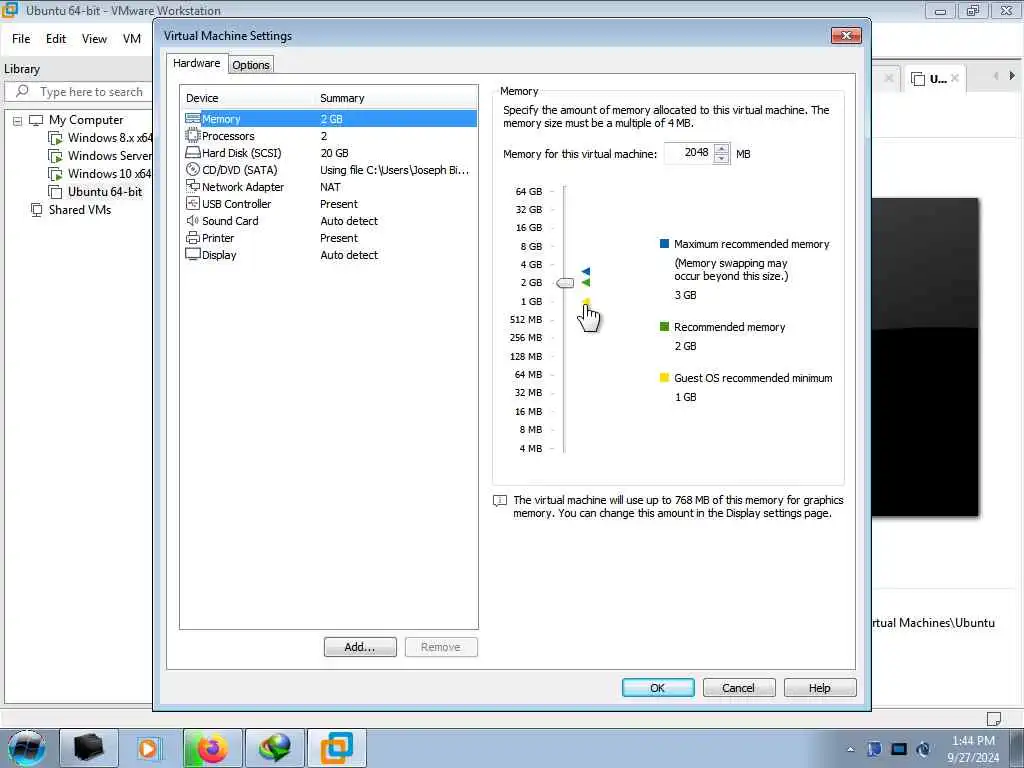Click the 20 GB hard disk summary
The width and height of the screenshot is (1024, 768).
[334, 153]
